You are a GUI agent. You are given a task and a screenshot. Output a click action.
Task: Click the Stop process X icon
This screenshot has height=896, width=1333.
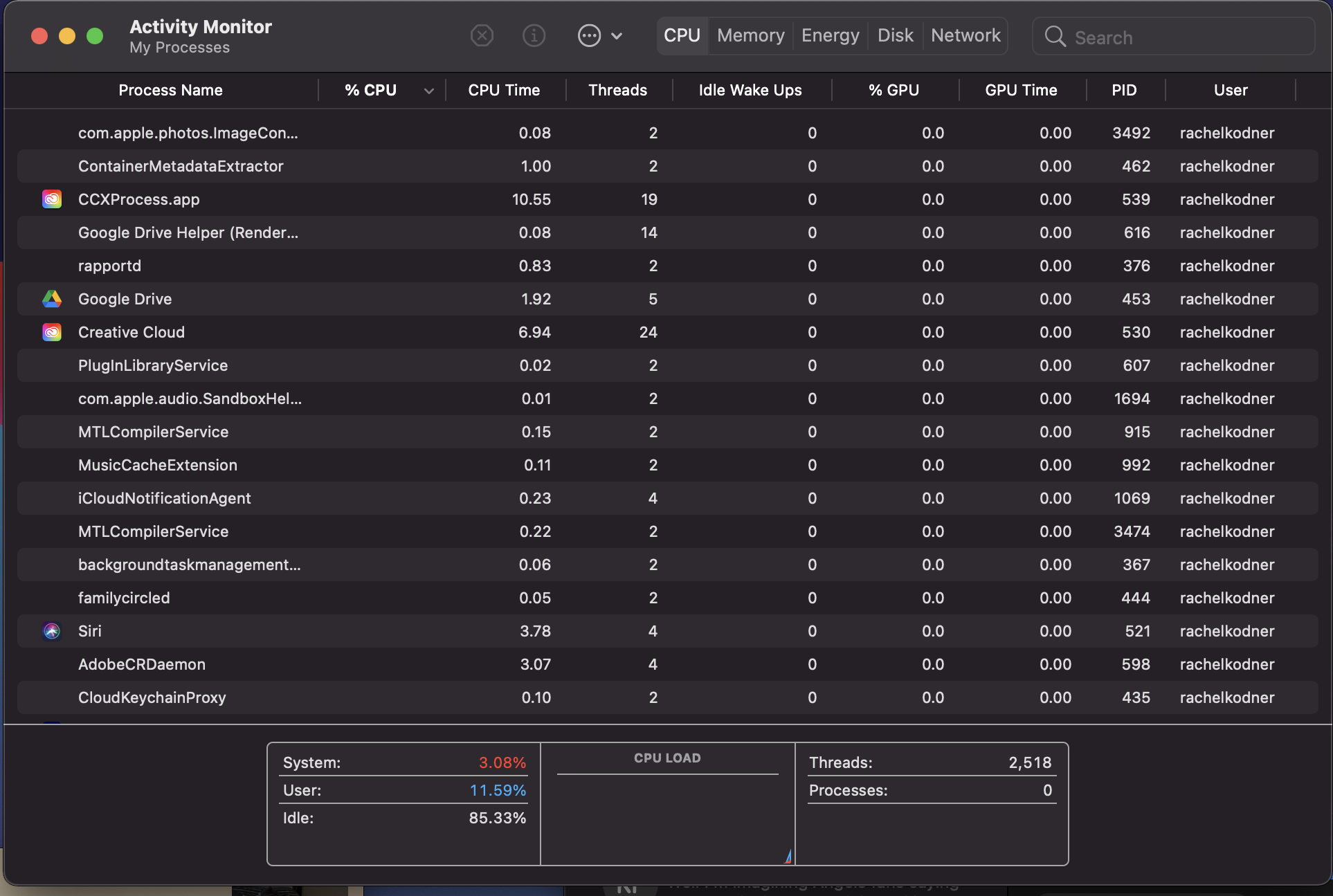tap(482, 35)
